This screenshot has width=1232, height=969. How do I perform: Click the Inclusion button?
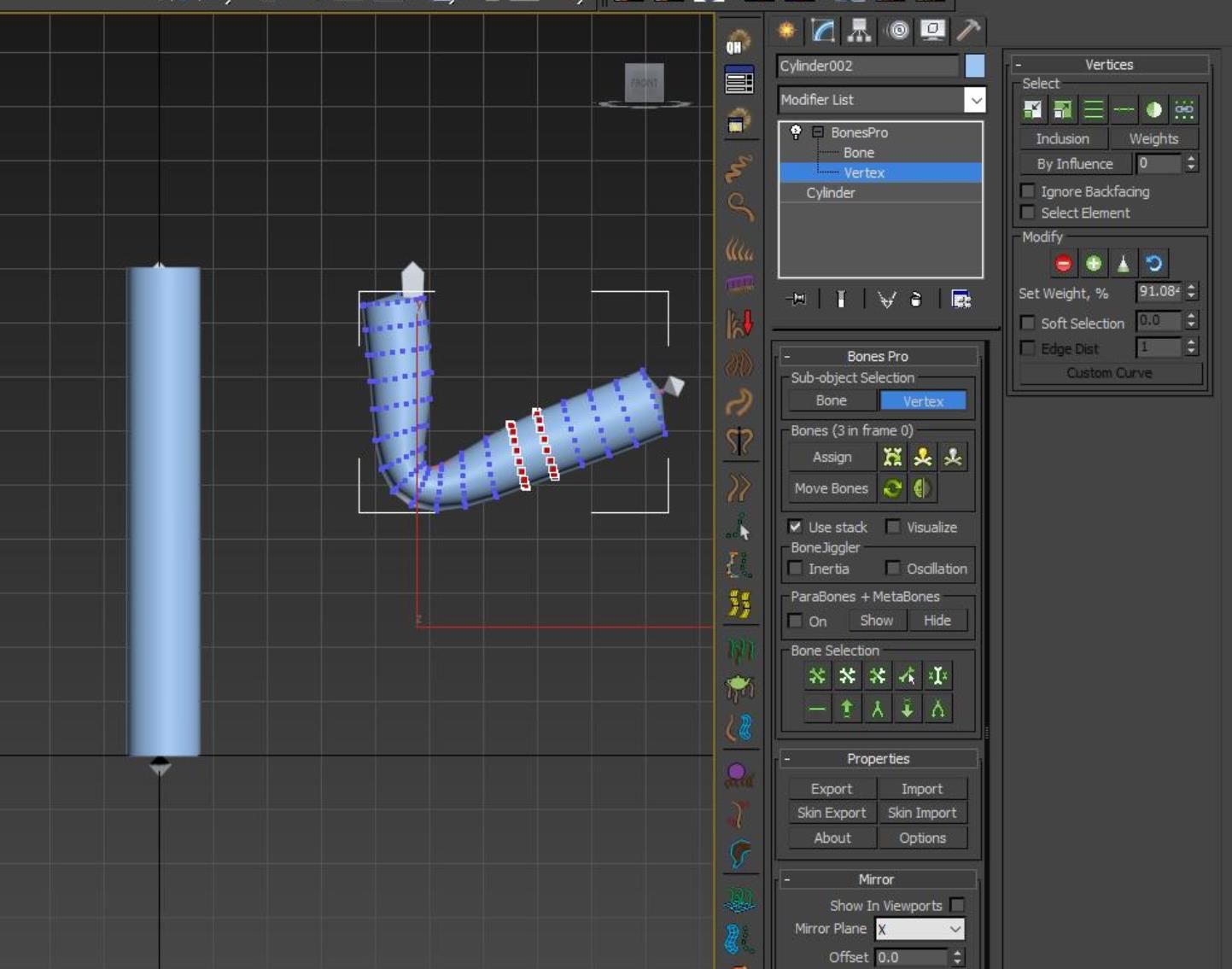click(1063, 138)
